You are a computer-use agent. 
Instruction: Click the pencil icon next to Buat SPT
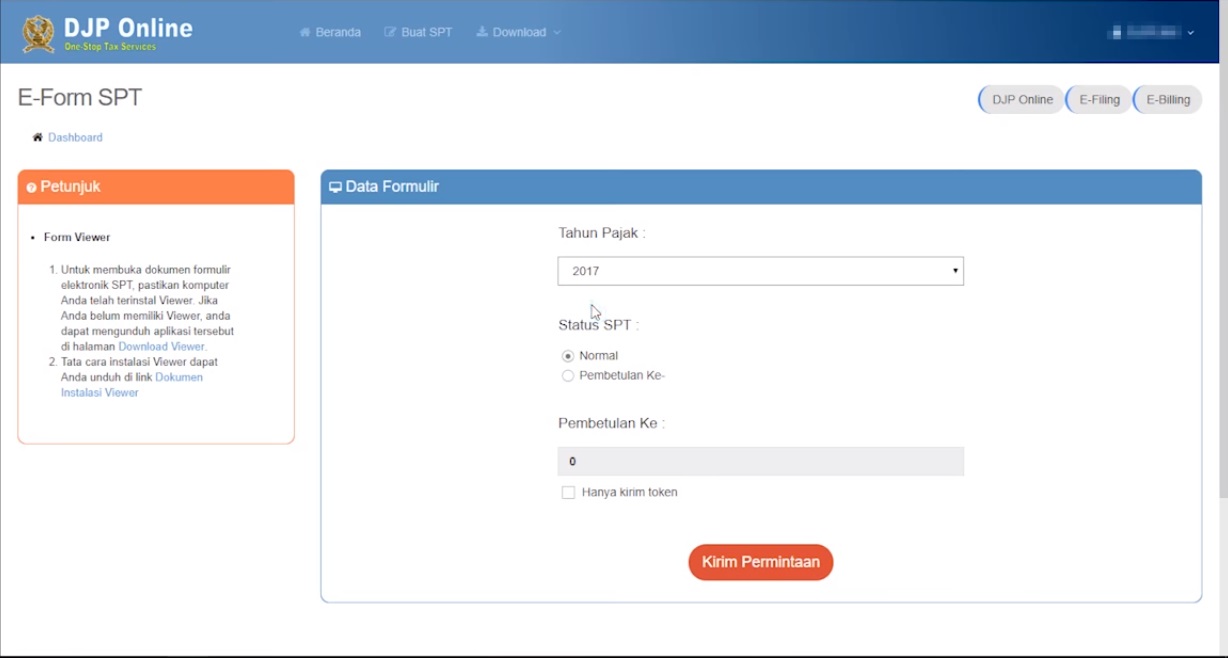[x=389, y=31]
